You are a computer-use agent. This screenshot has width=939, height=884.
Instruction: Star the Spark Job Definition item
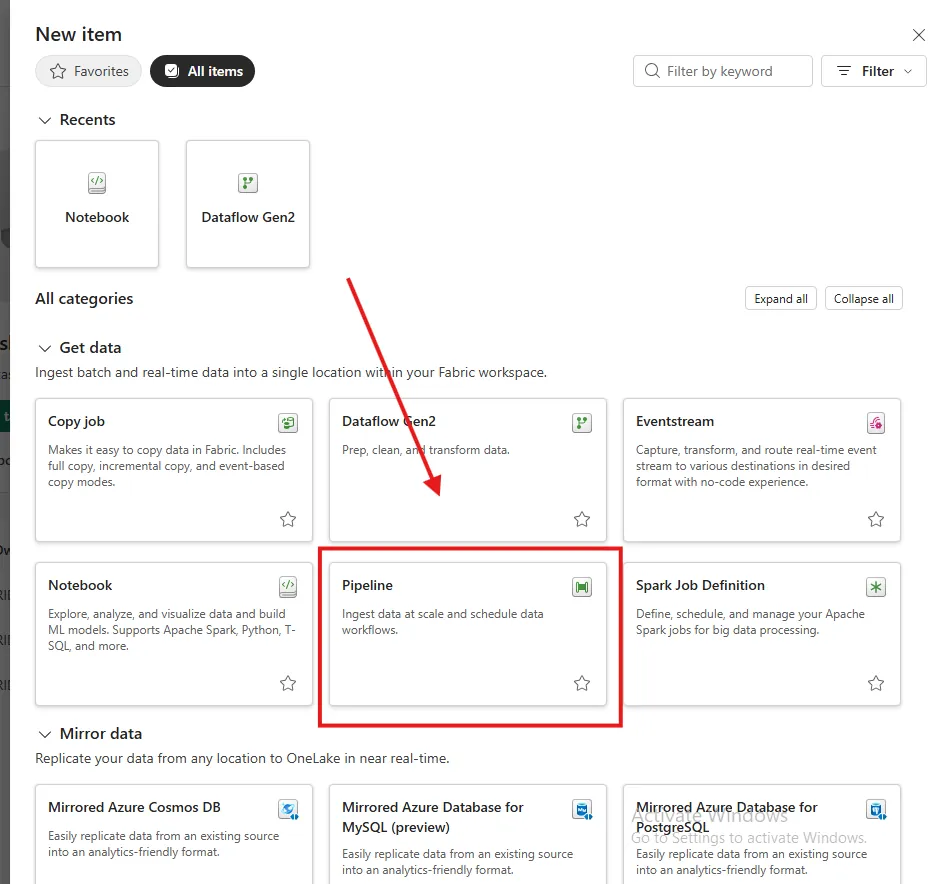(x=876, y=683)
